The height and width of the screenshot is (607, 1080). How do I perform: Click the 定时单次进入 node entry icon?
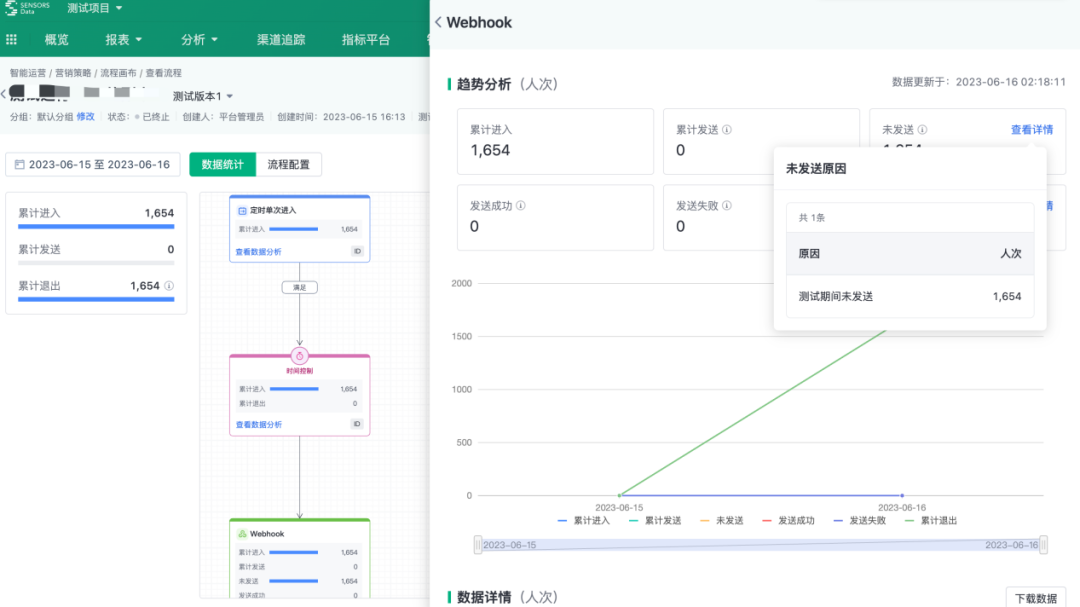(x=242, y=210)
